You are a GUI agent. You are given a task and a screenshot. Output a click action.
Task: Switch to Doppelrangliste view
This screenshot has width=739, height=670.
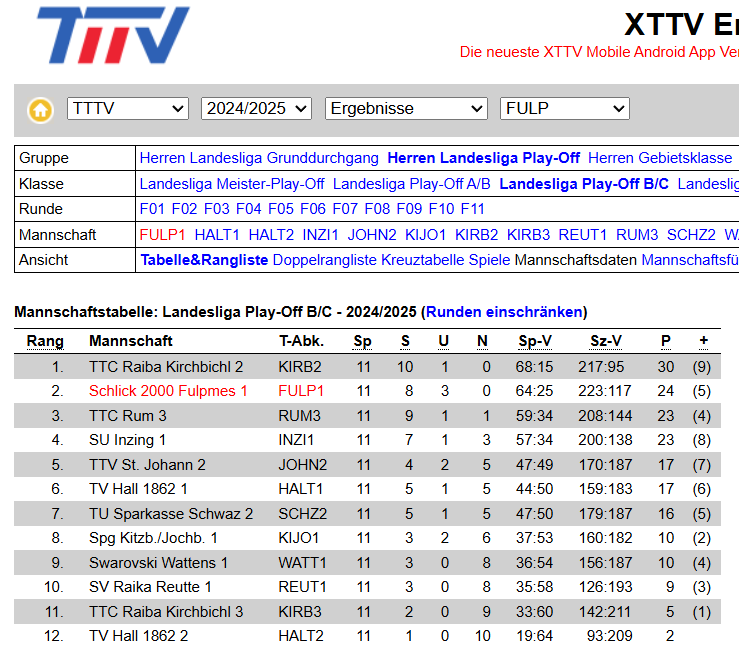tap(325, 260)
